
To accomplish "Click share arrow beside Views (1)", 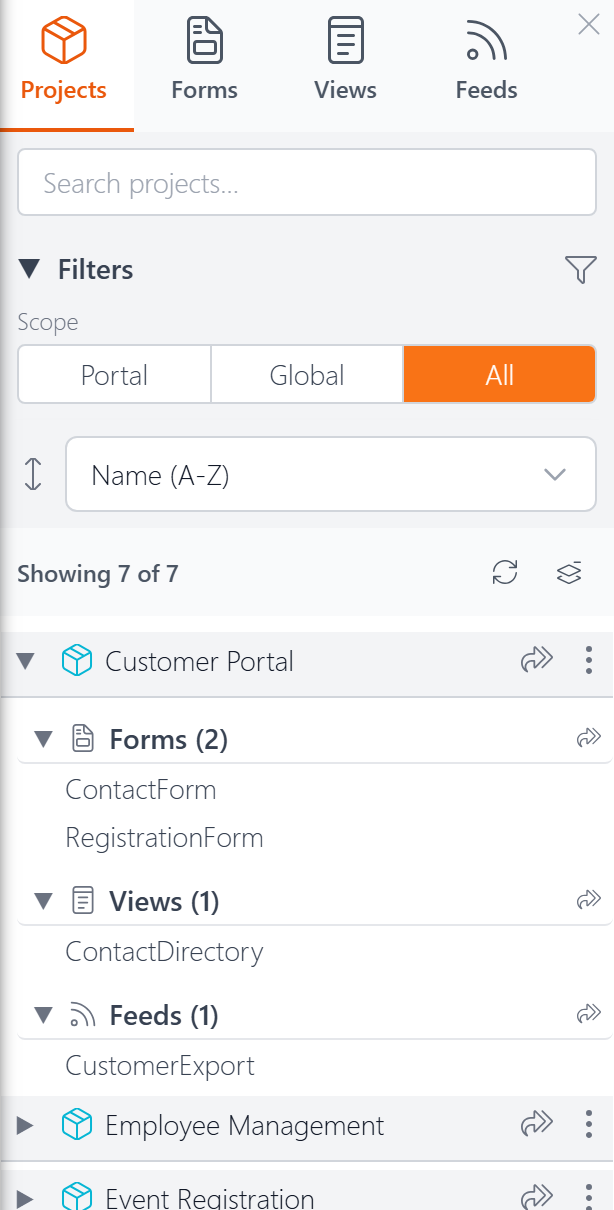I will tap(589, 901).
